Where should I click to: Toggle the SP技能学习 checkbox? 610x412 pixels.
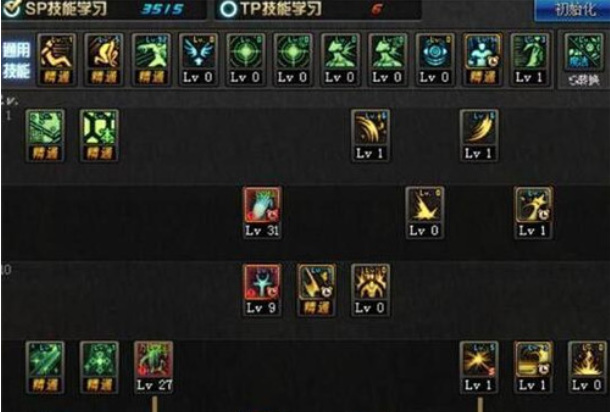pyautogui.click(x=11, y=9)
